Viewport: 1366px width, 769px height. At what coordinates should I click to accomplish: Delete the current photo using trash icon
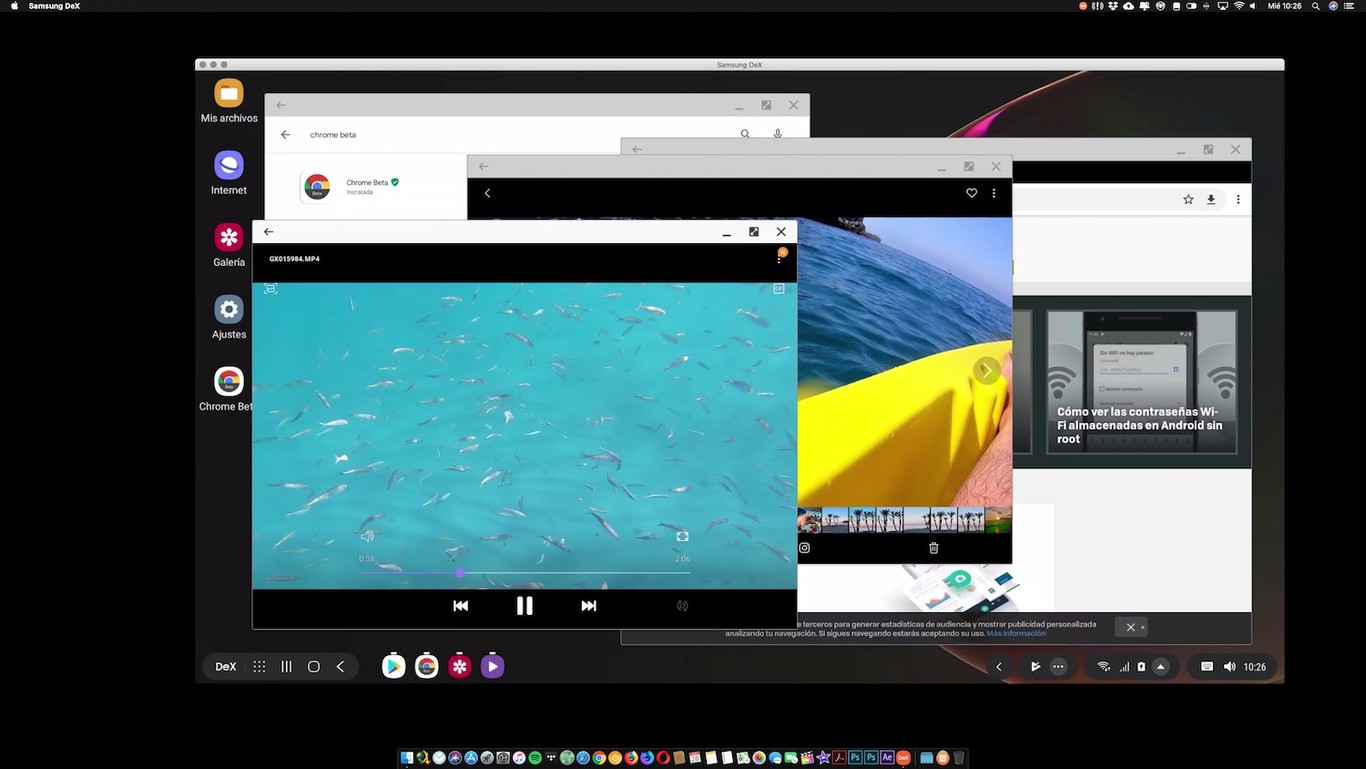click(932, 547)
